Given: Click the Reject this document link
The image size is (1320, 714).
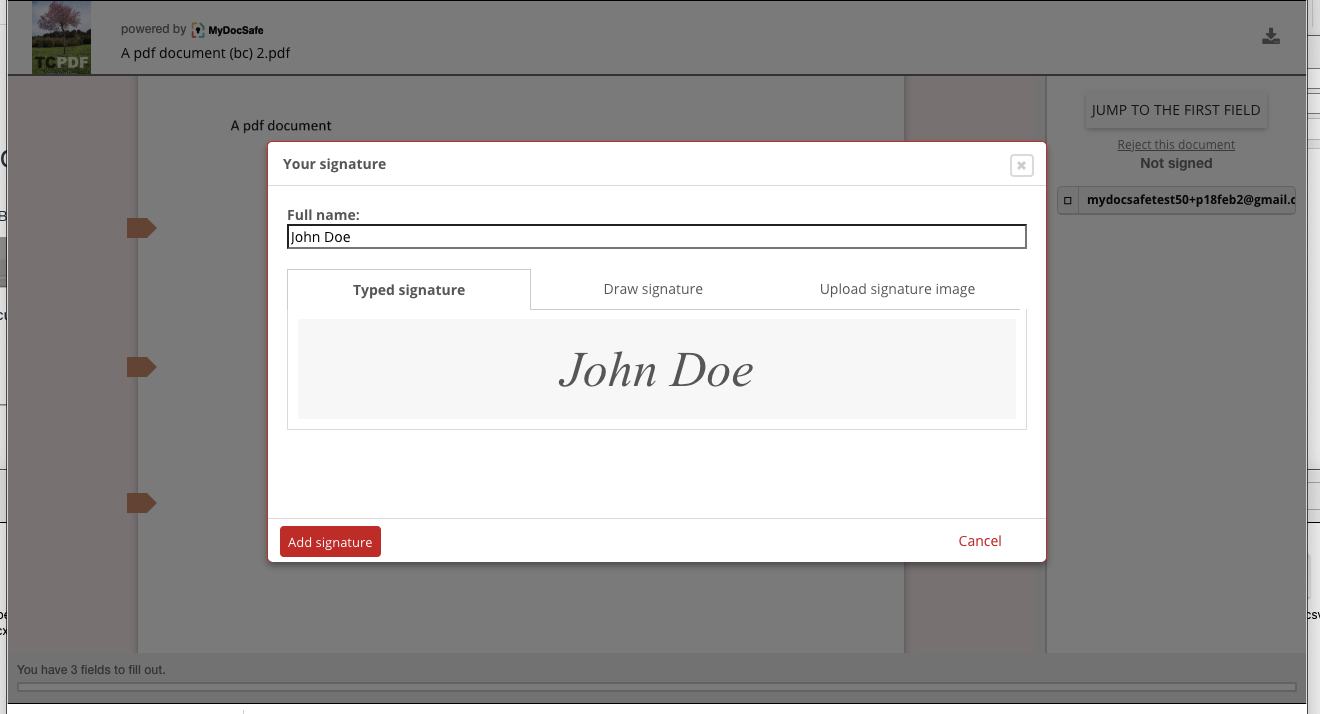Looking at the screenshot, I should click(x=1176, y=145).
